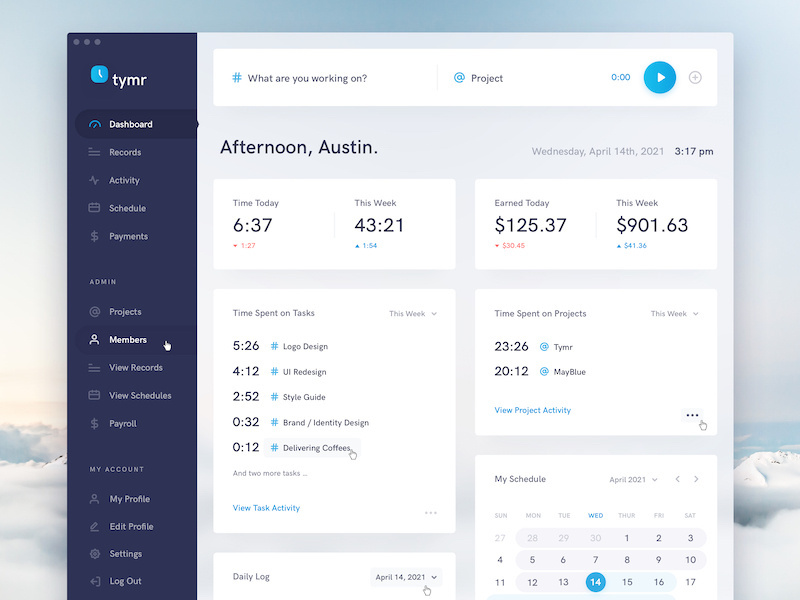Click the hash icon beside Logo Design
The height and width of the screenshot is (600, 800).
pos(274,346)
